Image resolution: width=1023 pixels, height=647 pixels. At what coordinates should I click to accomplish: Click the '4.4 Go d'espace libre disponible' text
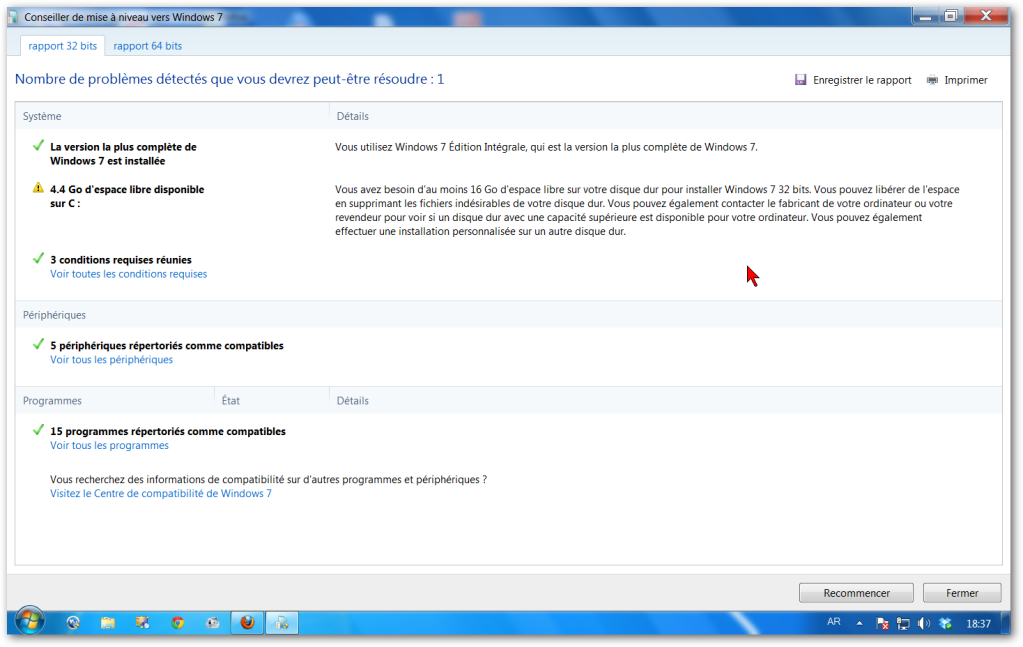127,196
